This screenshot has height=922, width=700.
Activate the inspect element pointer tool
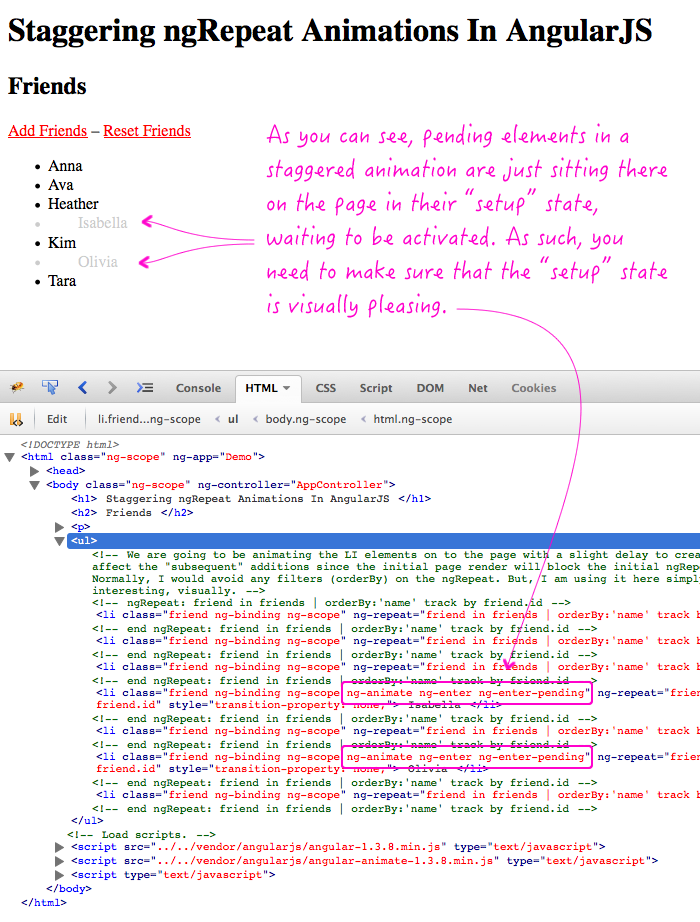tap(49, 387)
